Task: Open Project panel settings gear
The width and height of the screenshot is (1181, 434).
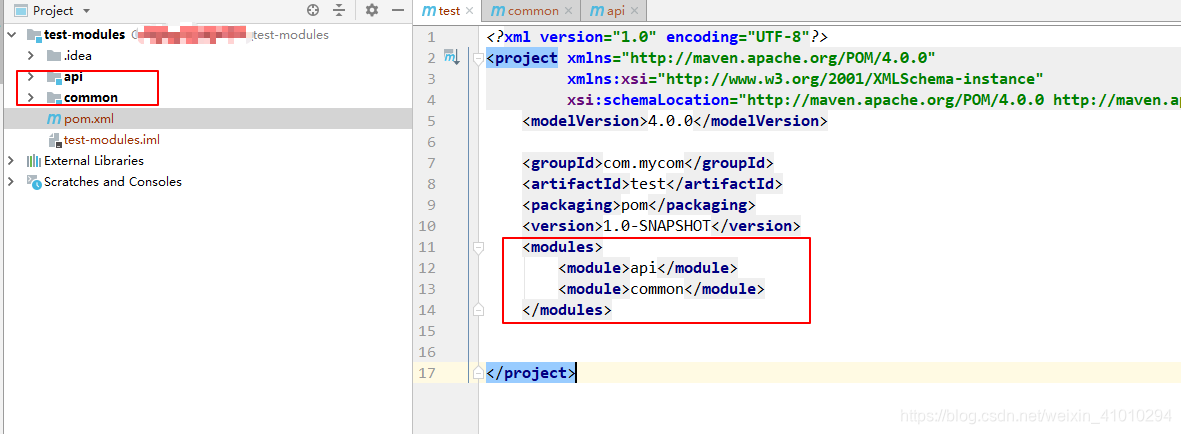Action: pos(372,11)
